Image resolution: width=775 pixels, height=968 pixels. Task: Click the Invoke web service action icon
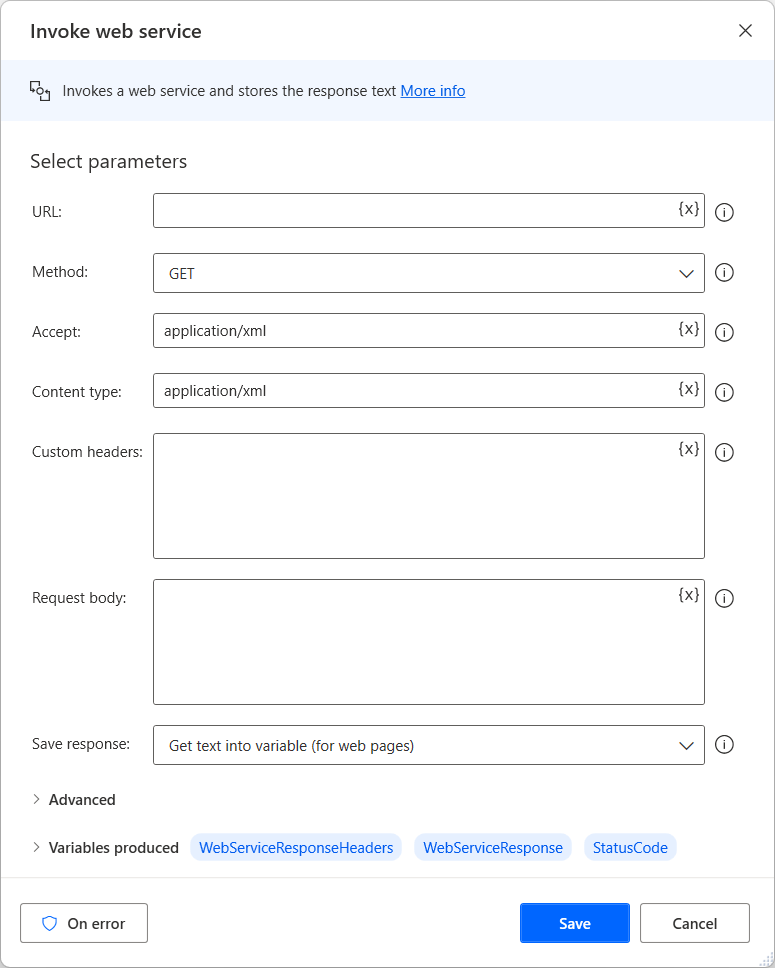(40, 90)
